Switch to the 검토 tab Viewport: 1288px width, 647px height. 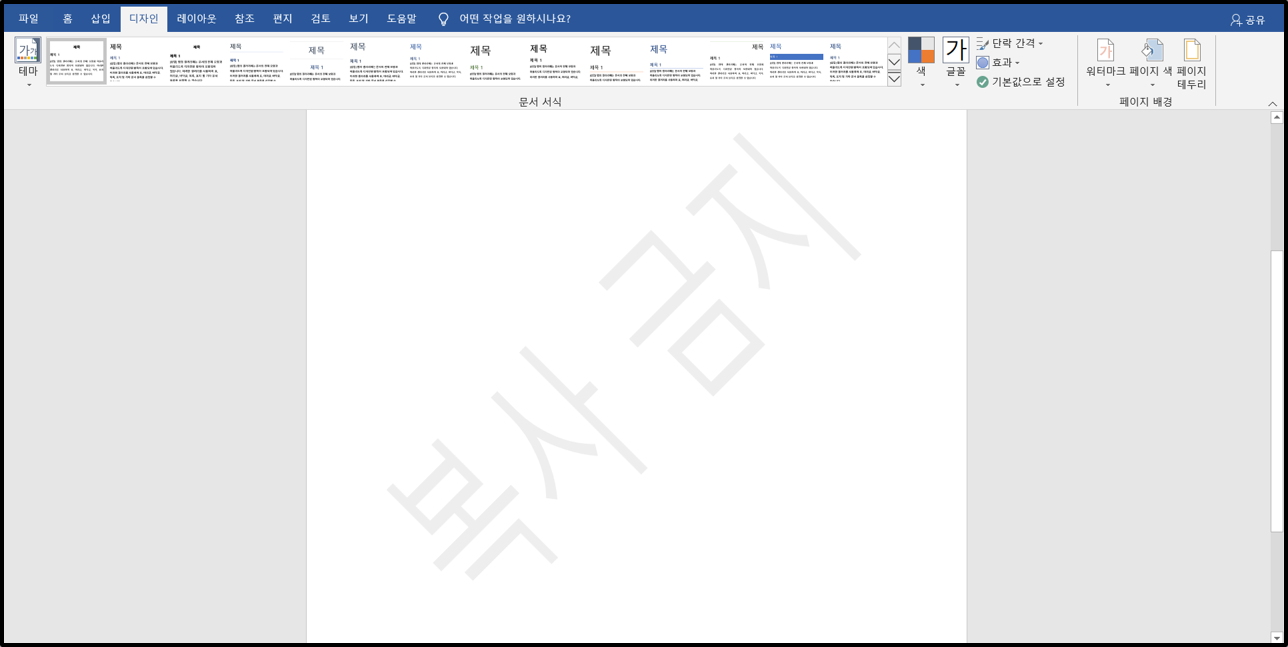pos(321,18)
